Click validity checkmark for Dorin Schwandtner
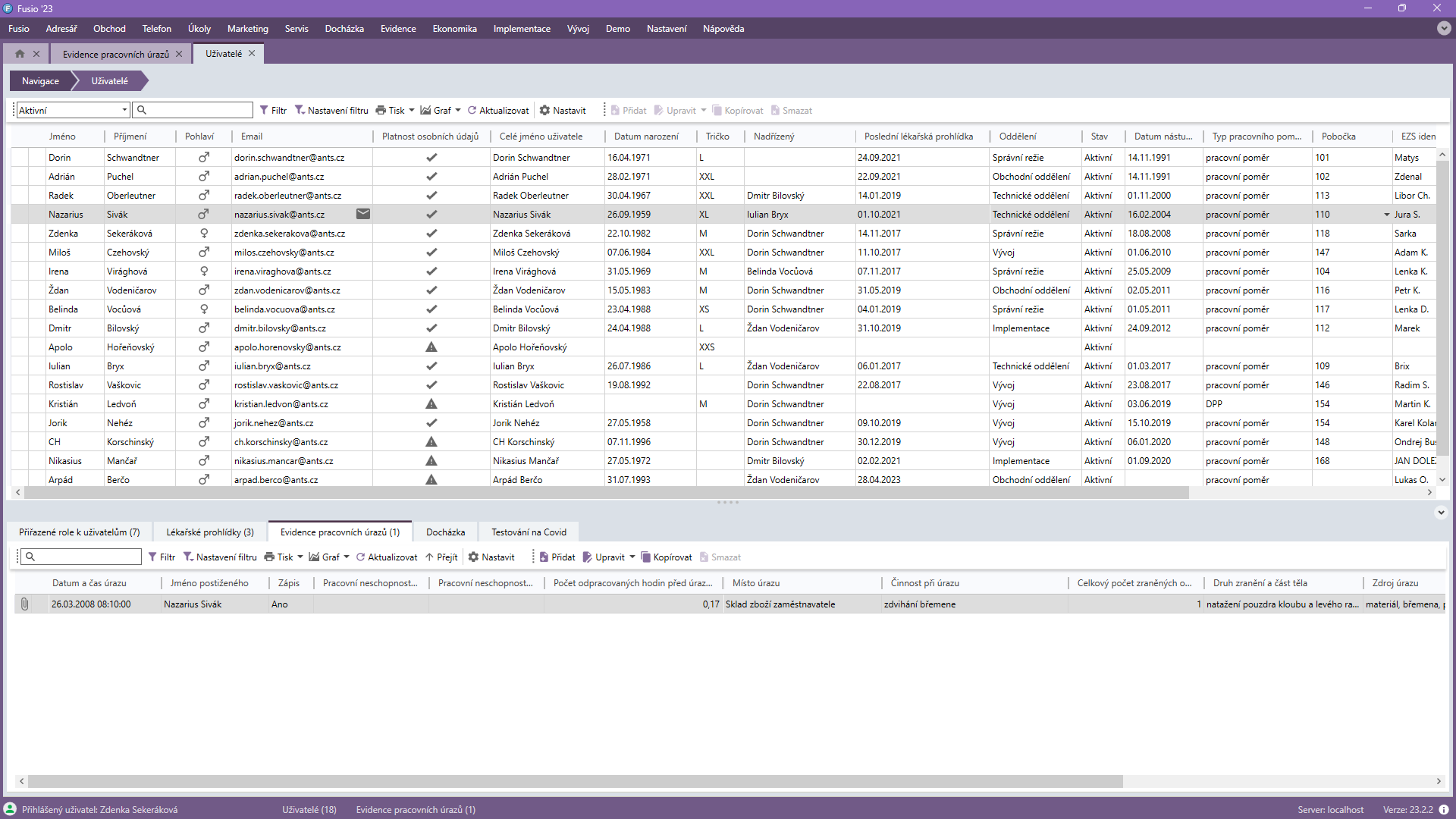 (x=431, y=157)
